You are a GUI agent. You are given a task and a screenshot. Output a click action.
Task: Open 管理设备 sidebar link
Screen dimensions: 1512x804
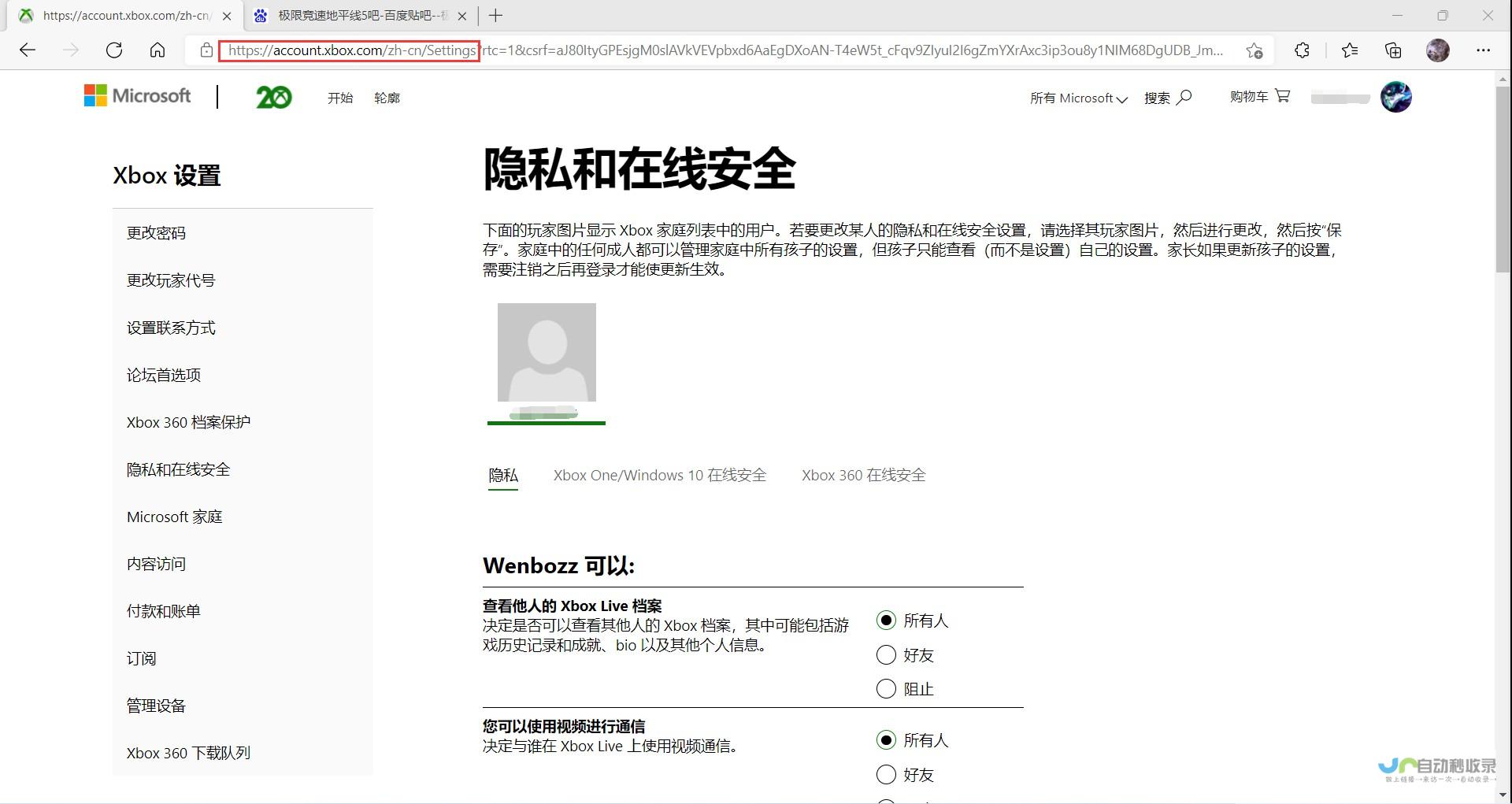click(156, 706)
